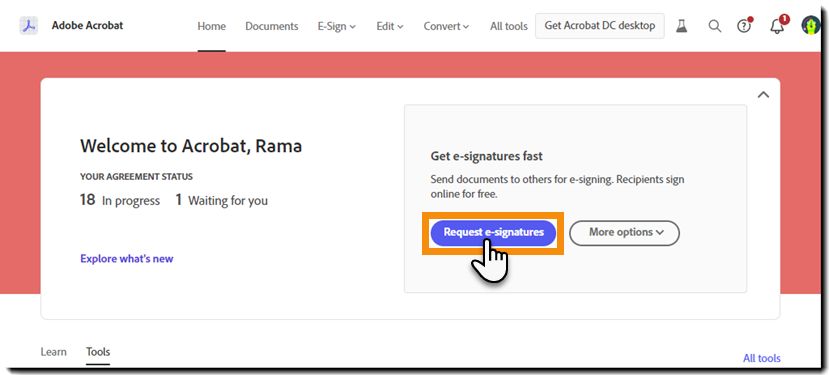Open the help question mark icon
Viewport: 829px width, 375px height.
tap(744, 25)
